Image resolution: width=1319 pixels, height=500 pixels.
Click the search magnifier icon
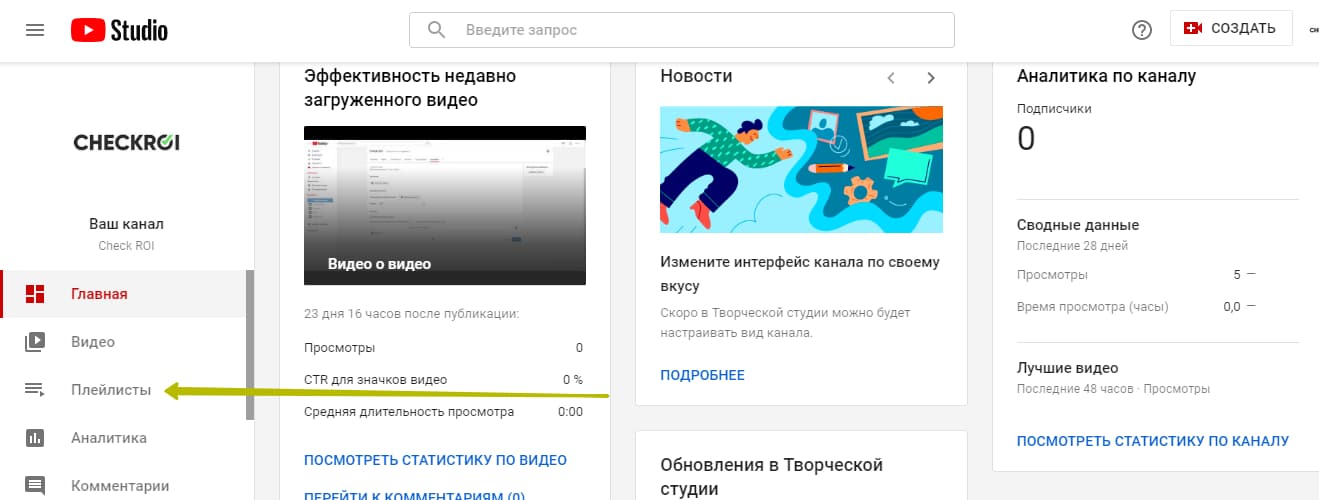pyautogui.click(x=436, y=30)
